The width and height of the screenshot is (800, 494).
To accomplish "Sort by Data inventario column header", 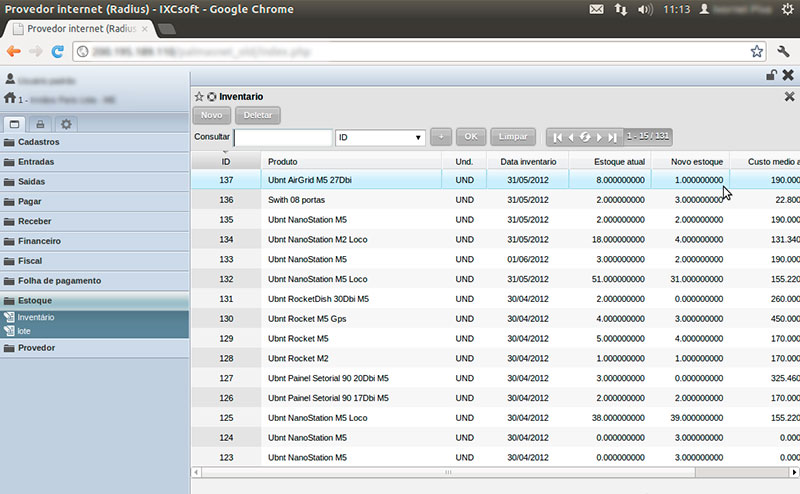I will click(x=528, y=162).
